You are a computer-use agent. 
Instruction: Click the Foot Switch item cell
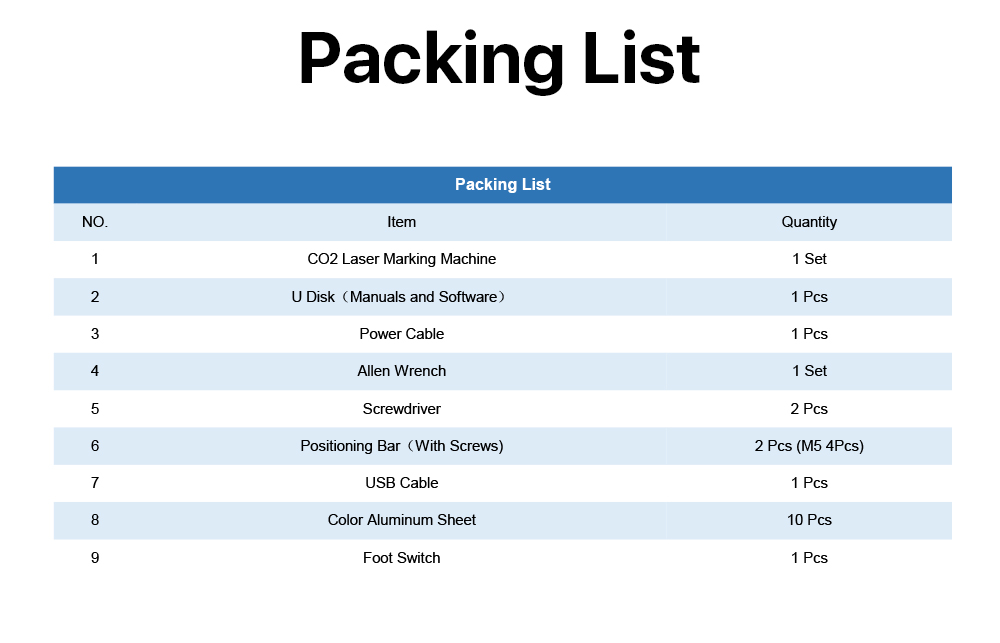402,558
